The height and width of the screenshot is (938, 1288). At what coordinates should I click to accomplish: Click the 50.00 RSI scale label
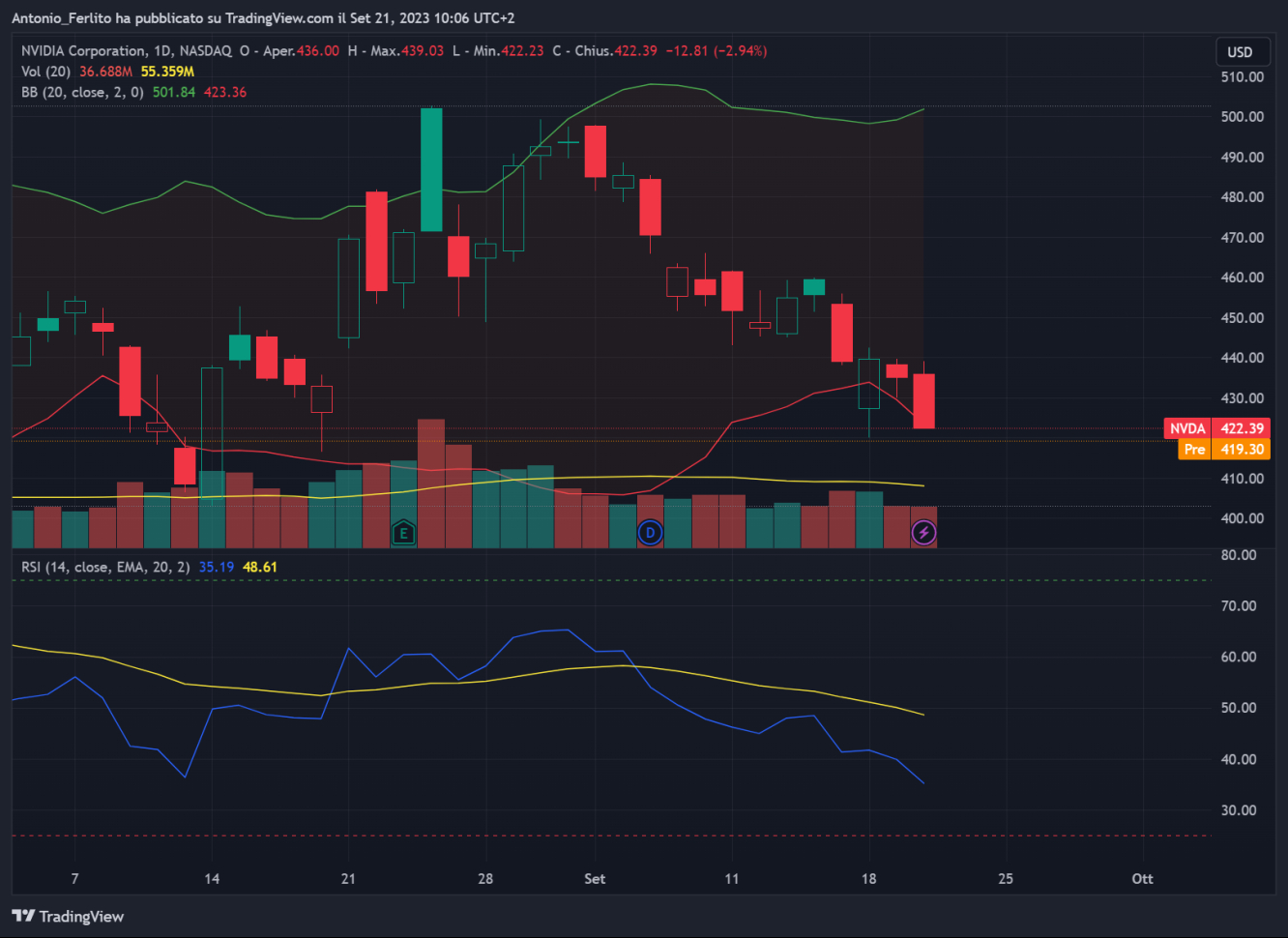click(x=1239, y=707)
